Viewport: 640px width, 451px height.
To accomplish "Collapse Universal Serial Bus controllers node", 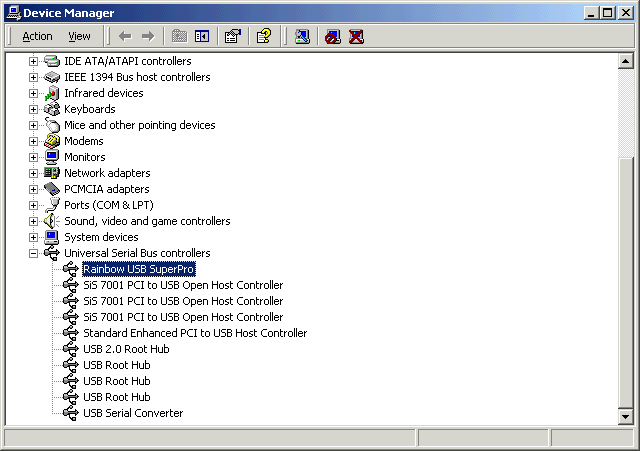I will coord(33,253).
